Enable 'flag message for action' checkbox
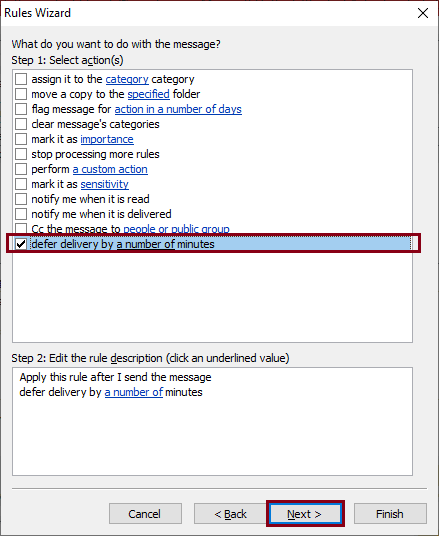Viewport: 439px width, 536px height. pyautogui.click(x=21, y=109)
